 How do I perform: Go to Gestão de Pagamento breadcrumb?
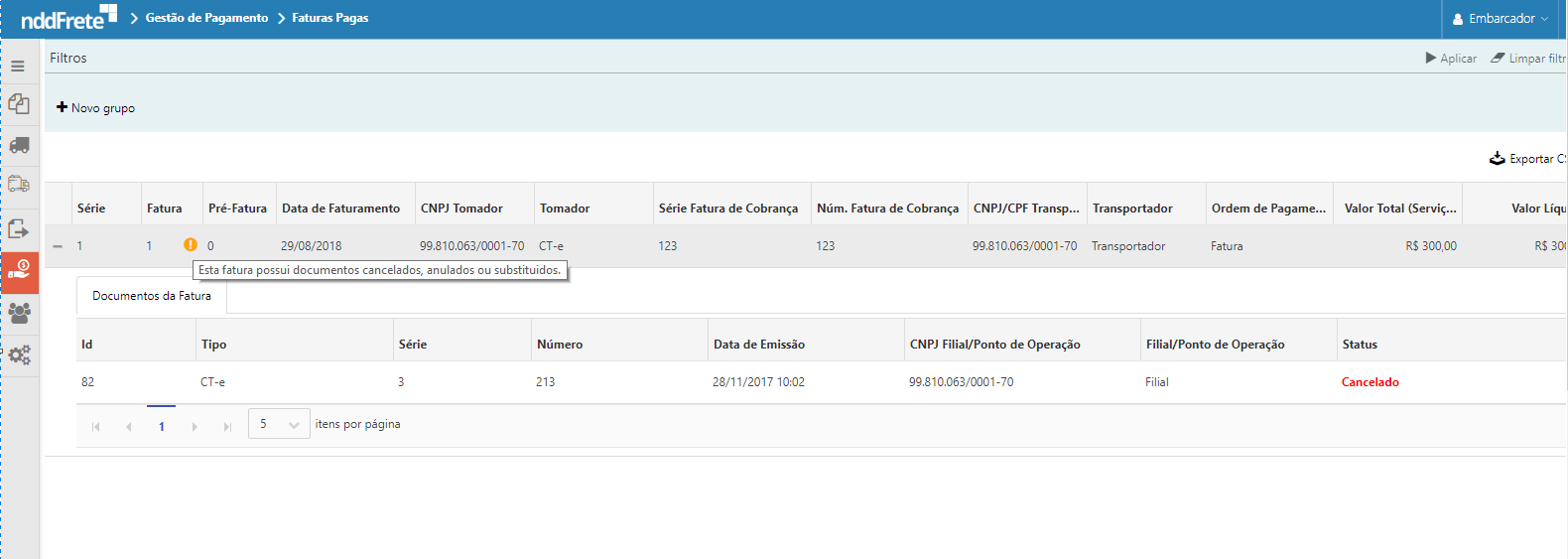click(206, 18)
